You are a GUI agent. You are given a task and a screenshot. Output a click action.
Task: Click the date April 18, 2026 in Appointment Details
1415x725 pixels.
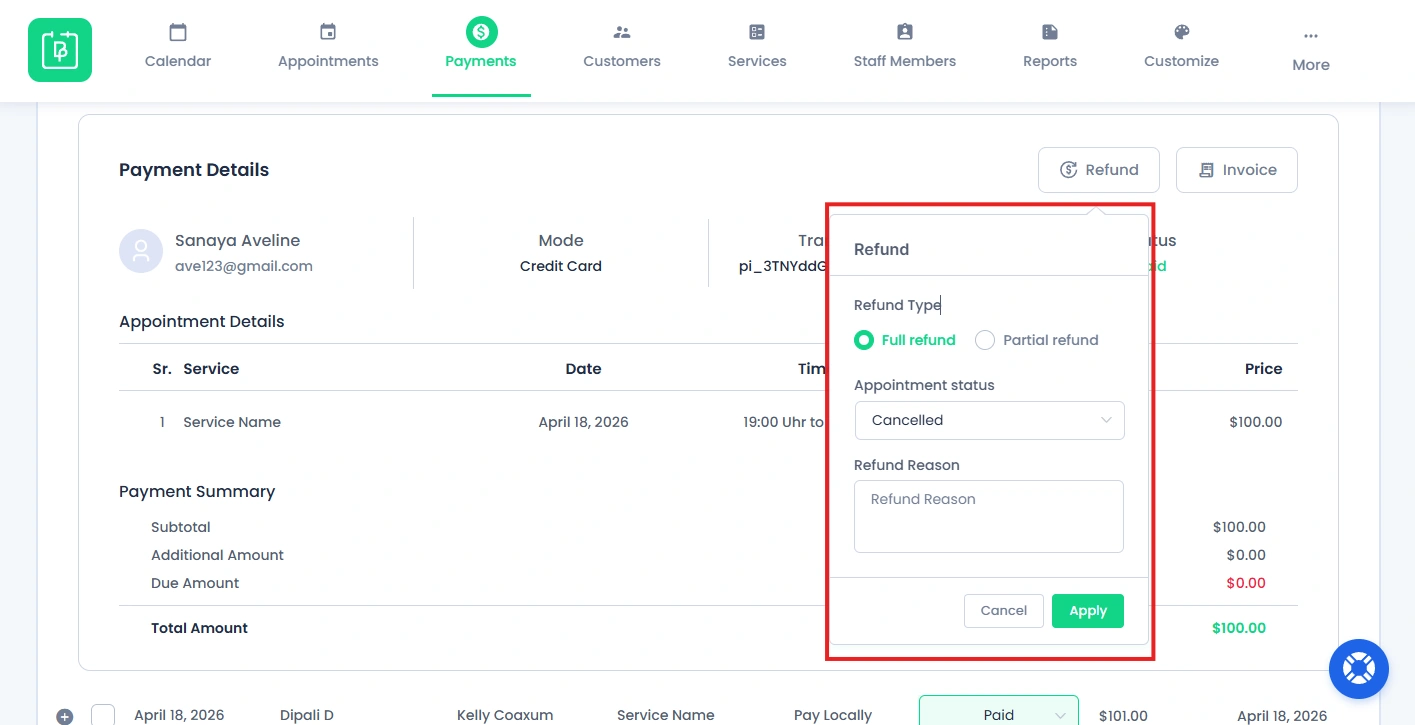click(584, 422)
